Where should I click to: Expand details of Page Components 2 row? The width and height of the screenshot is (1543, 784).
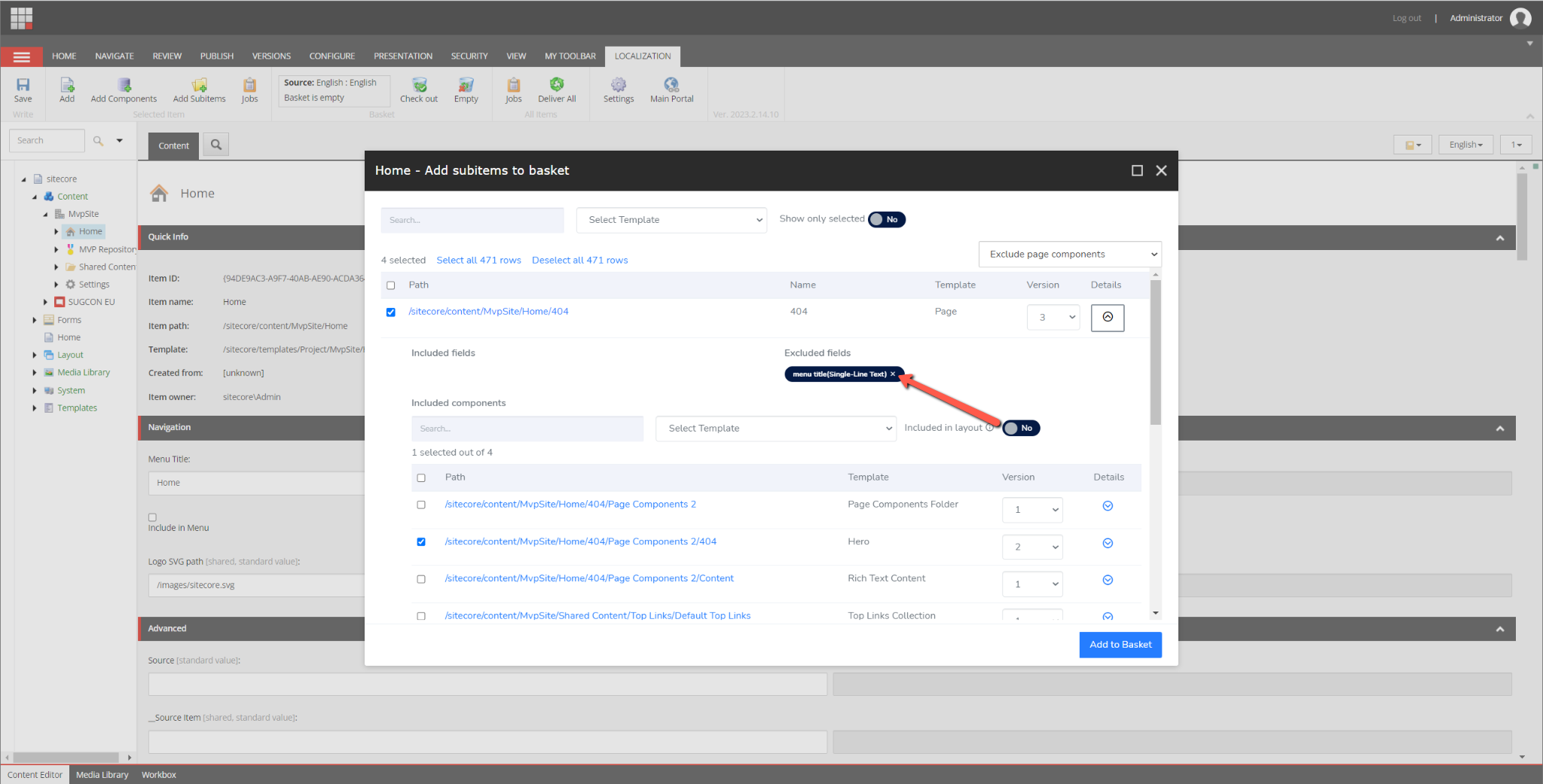click(x=1108, y=506)
